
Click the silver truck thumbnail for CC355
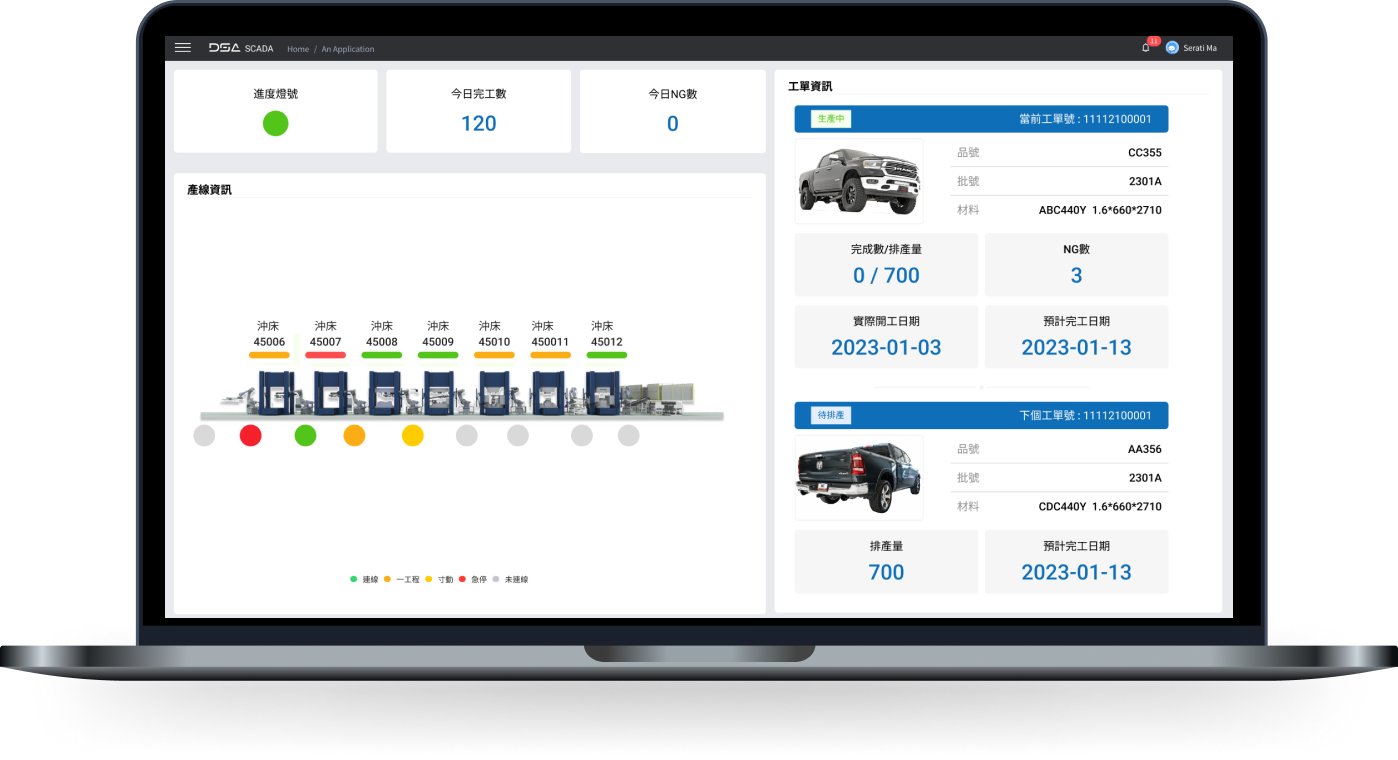(859, 180)
